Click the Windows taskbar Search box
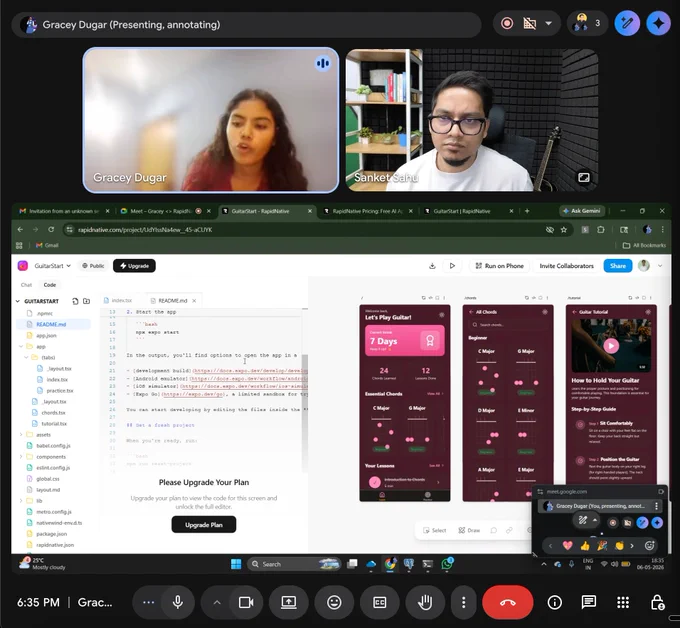This screenshot has width=680, height=628. pos(294,564)
